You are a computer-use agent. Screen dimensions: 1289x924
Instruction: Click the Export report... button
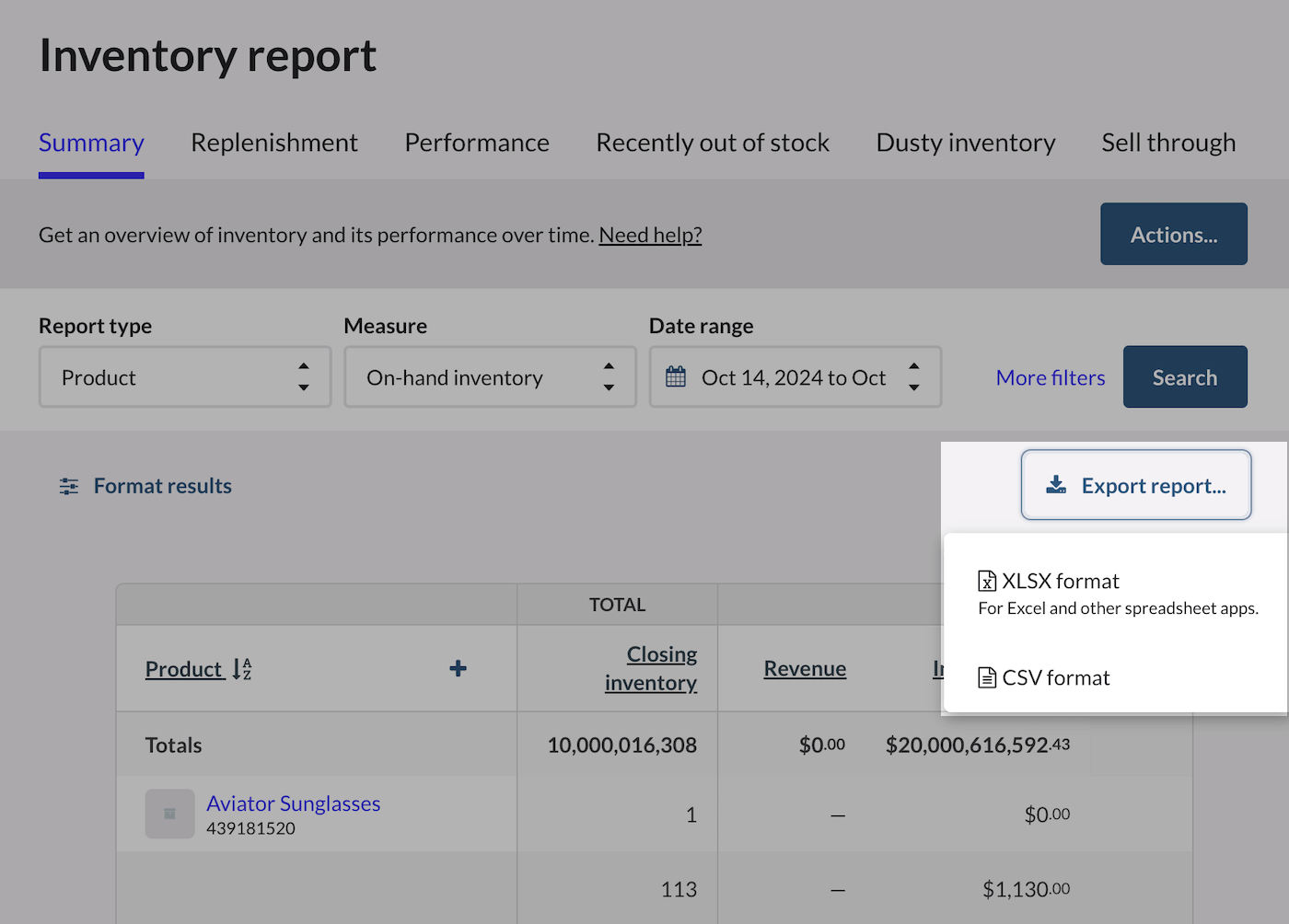click(x=1136, y=485)
